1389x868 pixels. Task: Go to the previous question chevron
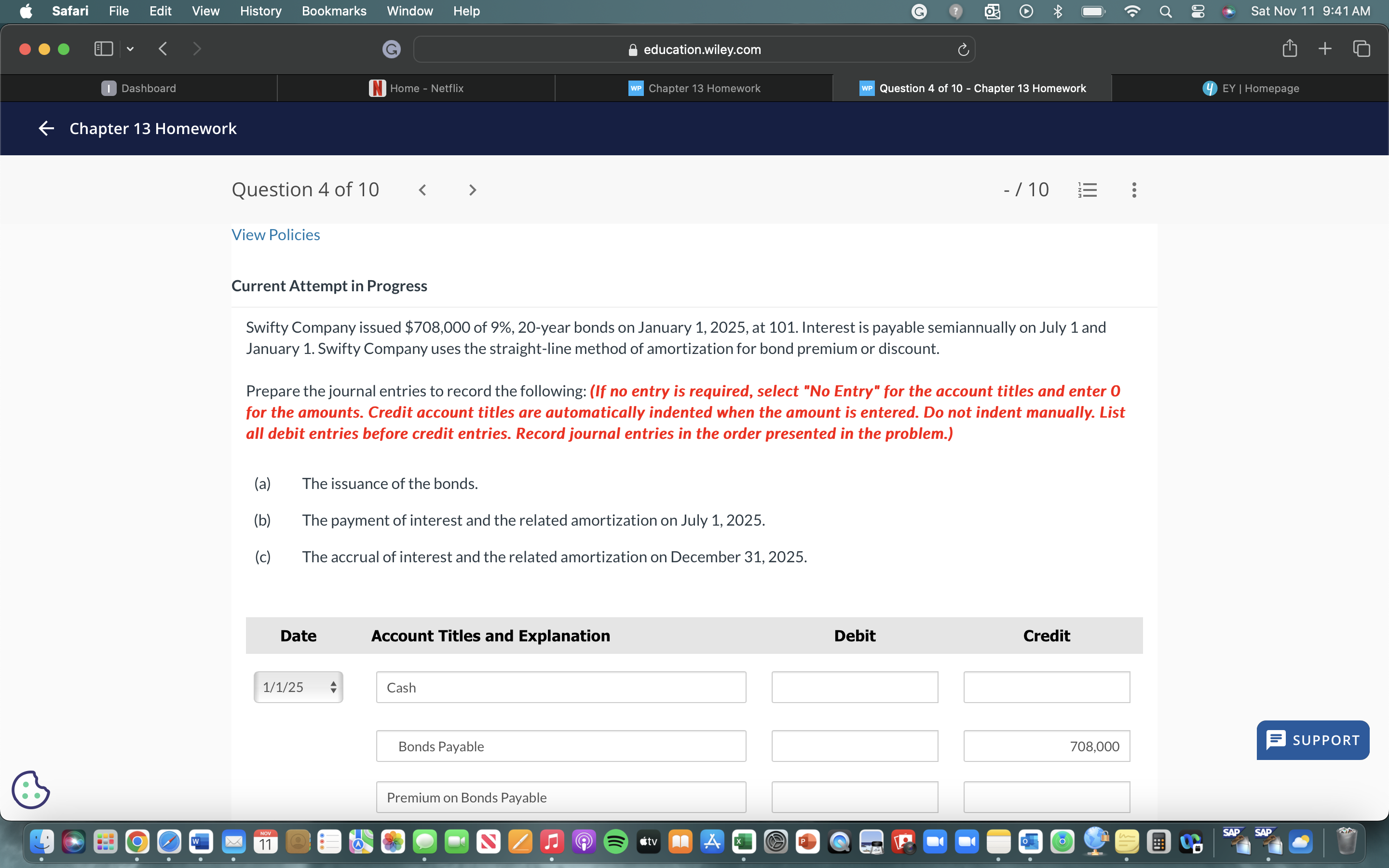point(422,190)
